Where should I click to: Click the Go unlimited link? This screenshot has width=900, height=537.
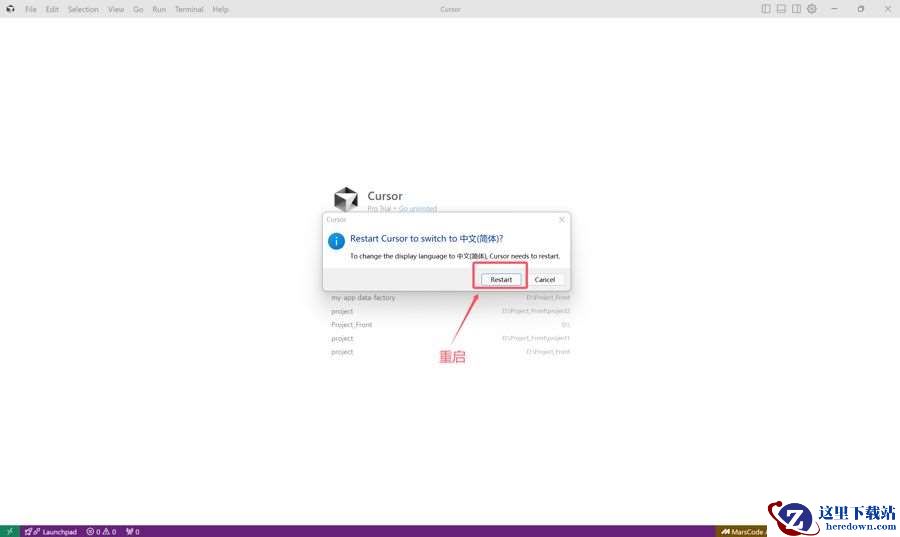(x=418, y=208)
